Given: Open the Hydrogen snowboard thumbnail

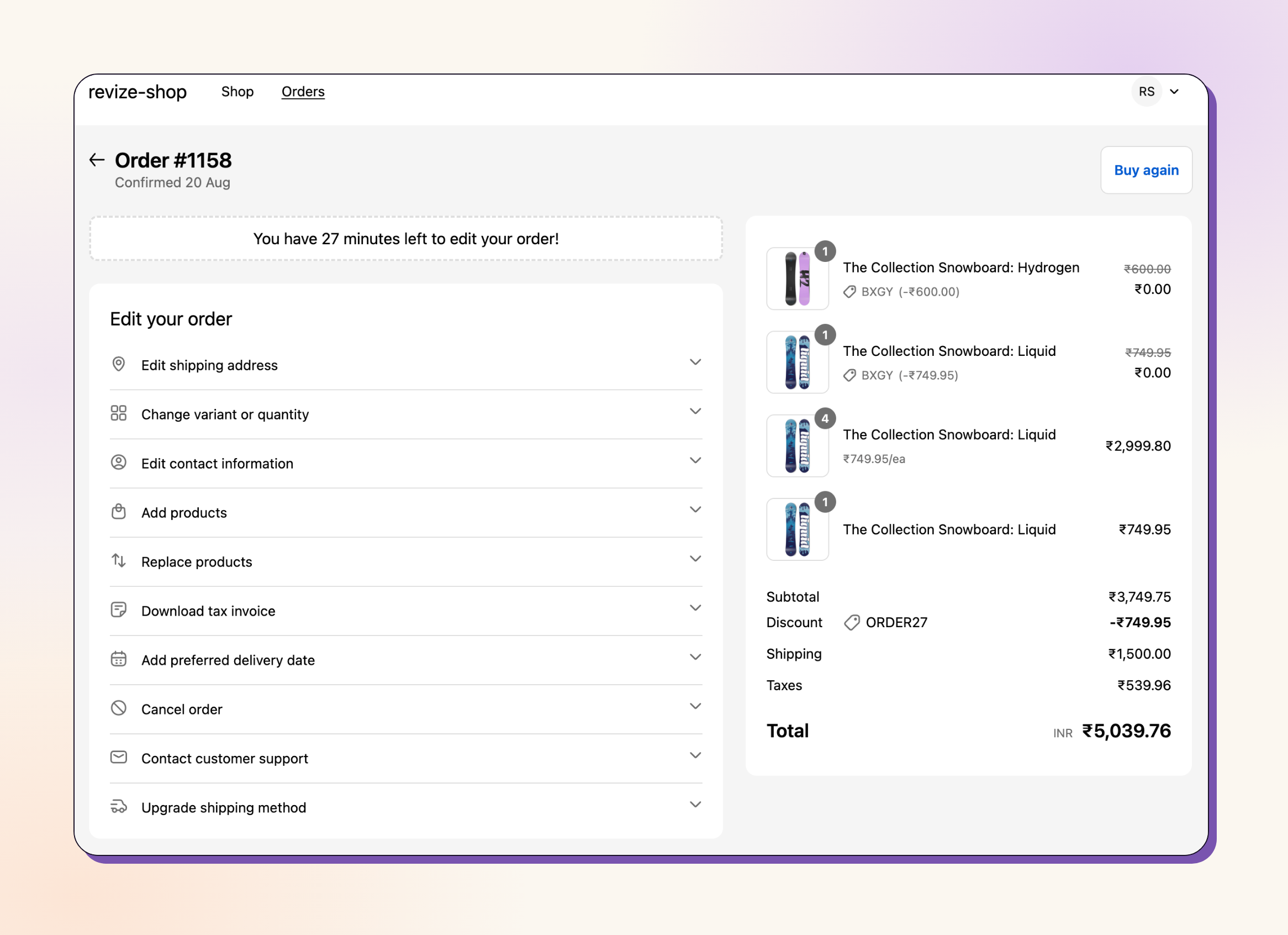Looking at the screenshot, I should click(798, 279).
